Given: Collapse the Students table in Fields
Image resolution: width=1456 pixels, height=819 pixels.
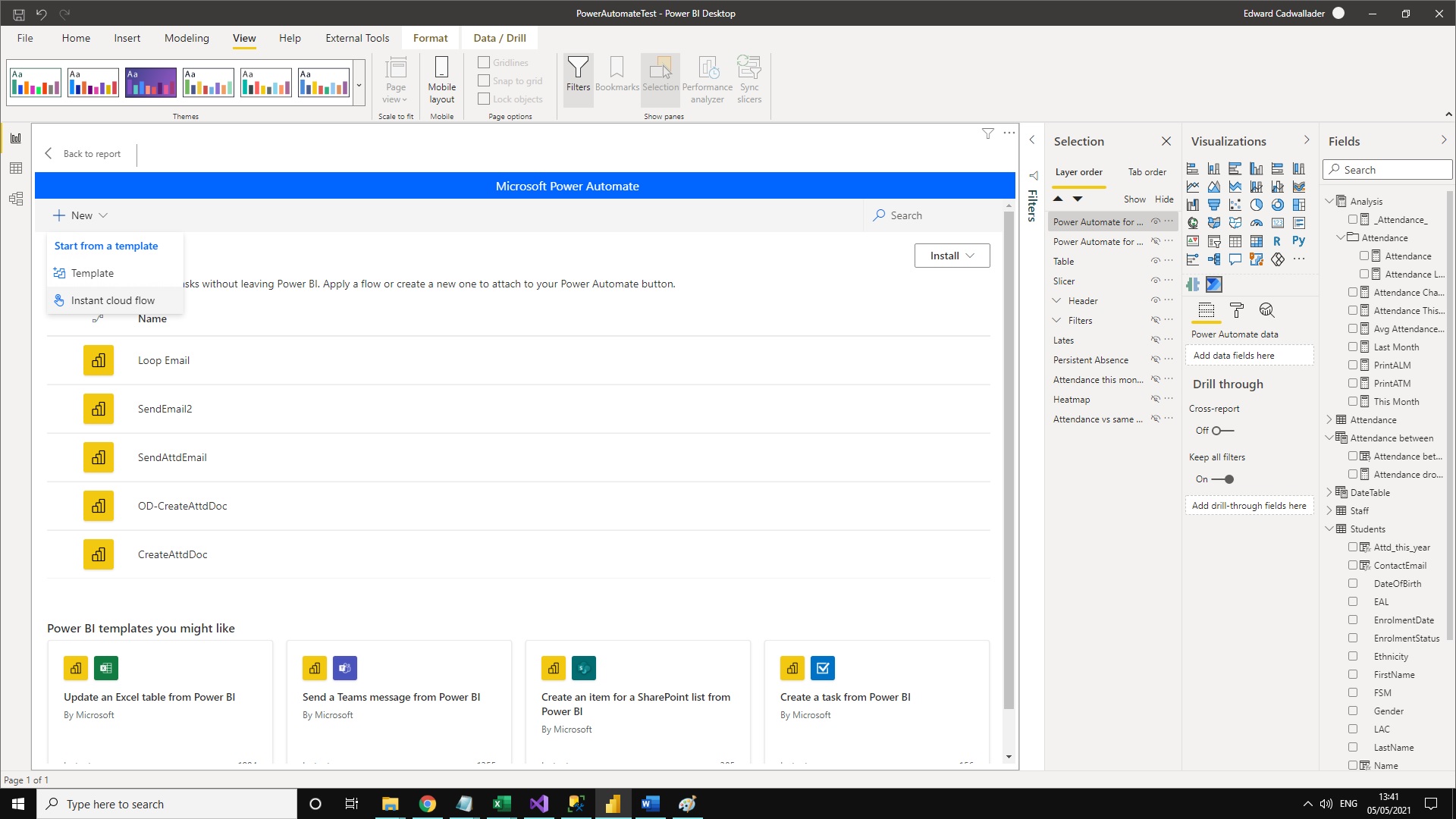Looking at the screenshot, I should tap(1329, 529).
